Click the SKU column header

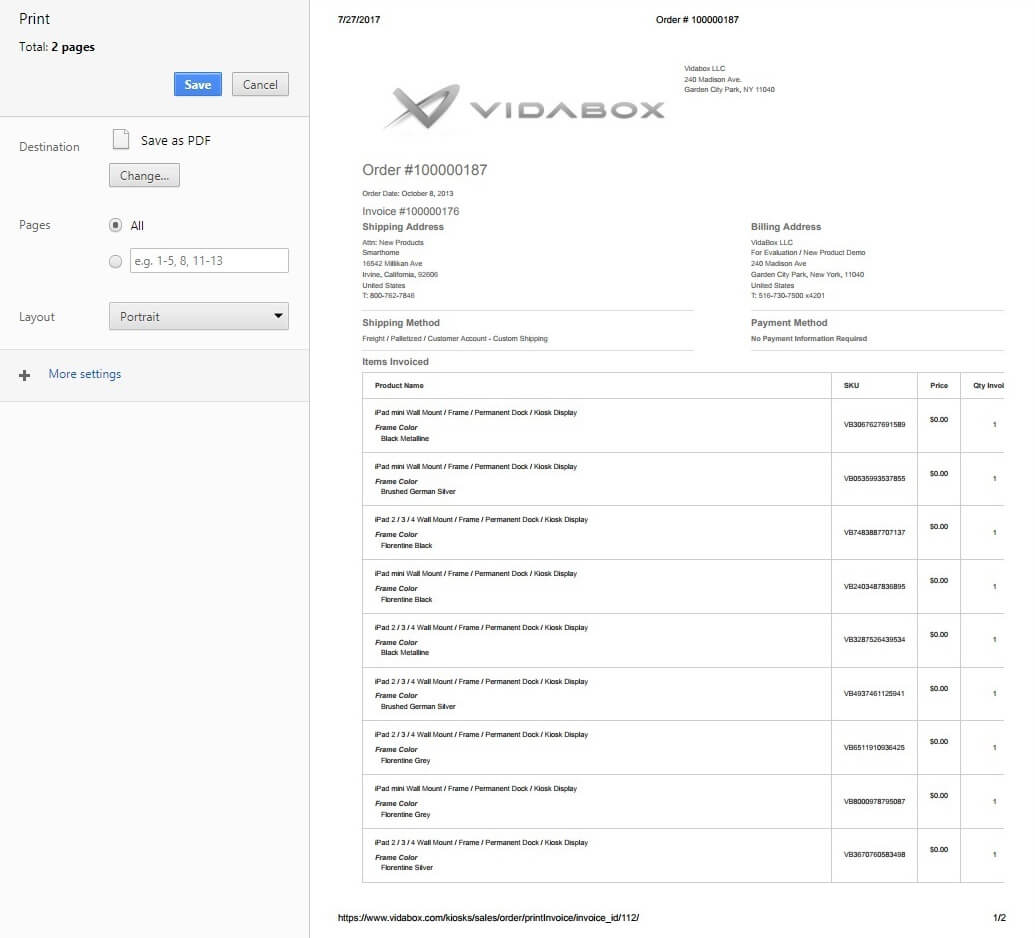[x=851, y=385]
